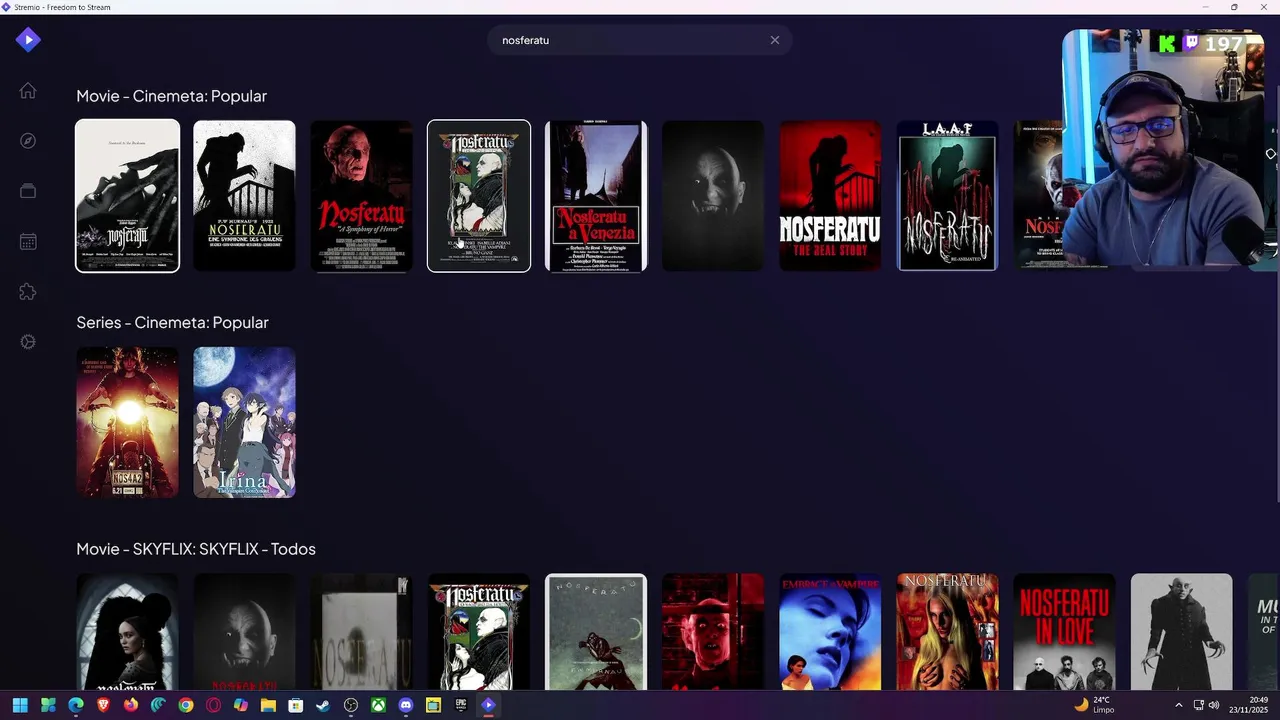
Task: Select faded gray NOSFERATU poster in SKYFLIX row
Action: (x=361, y=632)
